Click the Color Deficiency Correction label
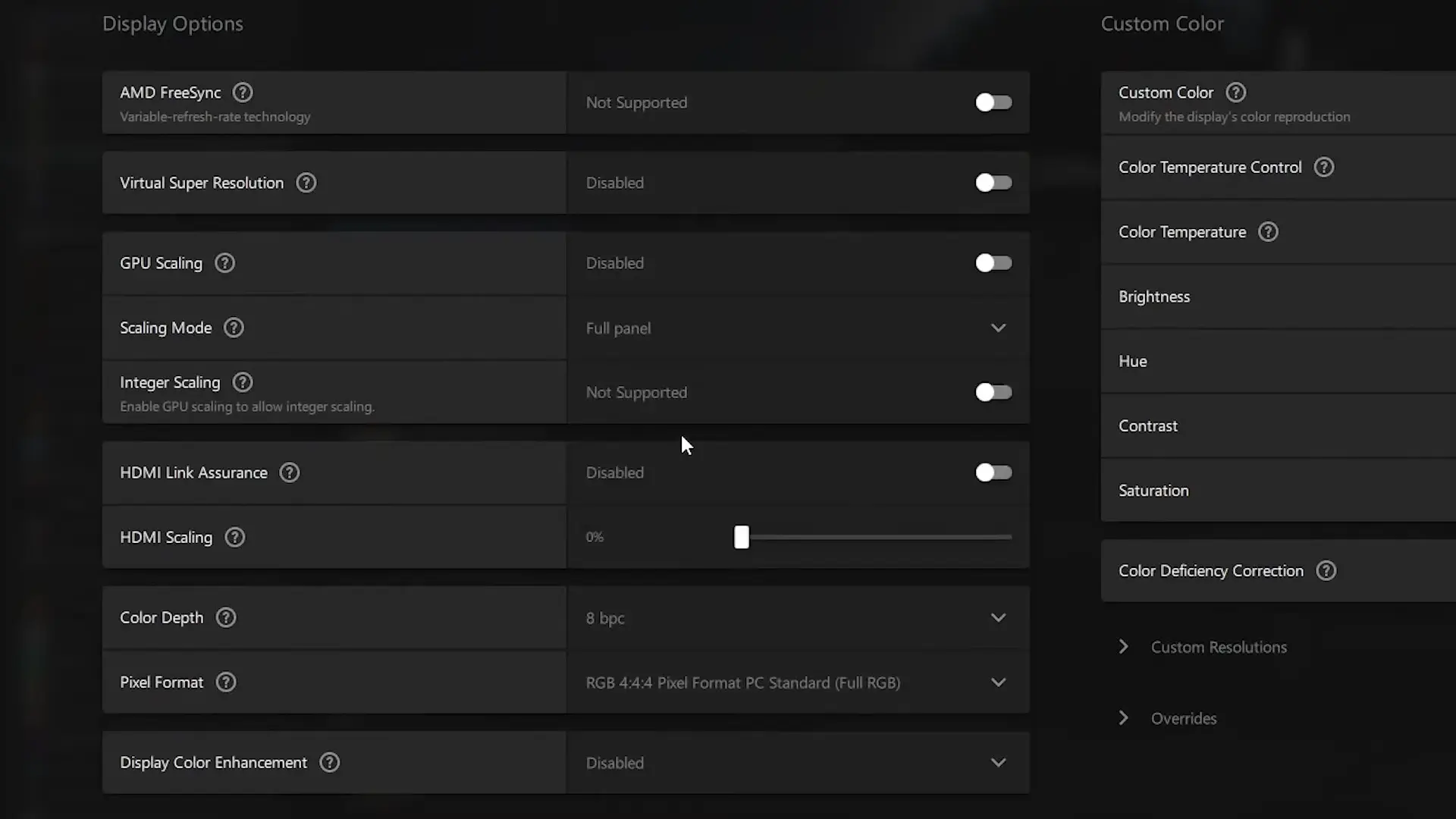The width and height of the screenshot is (1456, 819). pos(1211,570)
